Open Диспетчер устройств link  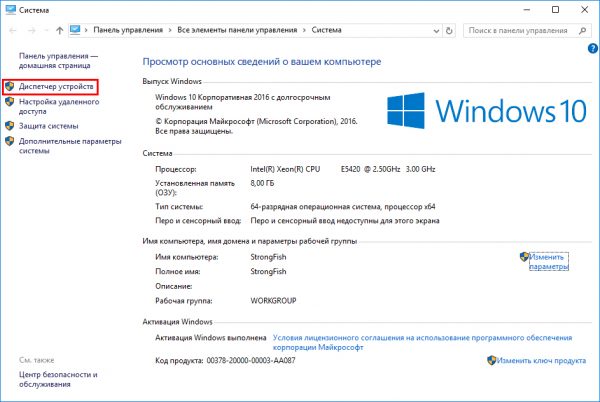pyautogui.click(x=56, y=87)
